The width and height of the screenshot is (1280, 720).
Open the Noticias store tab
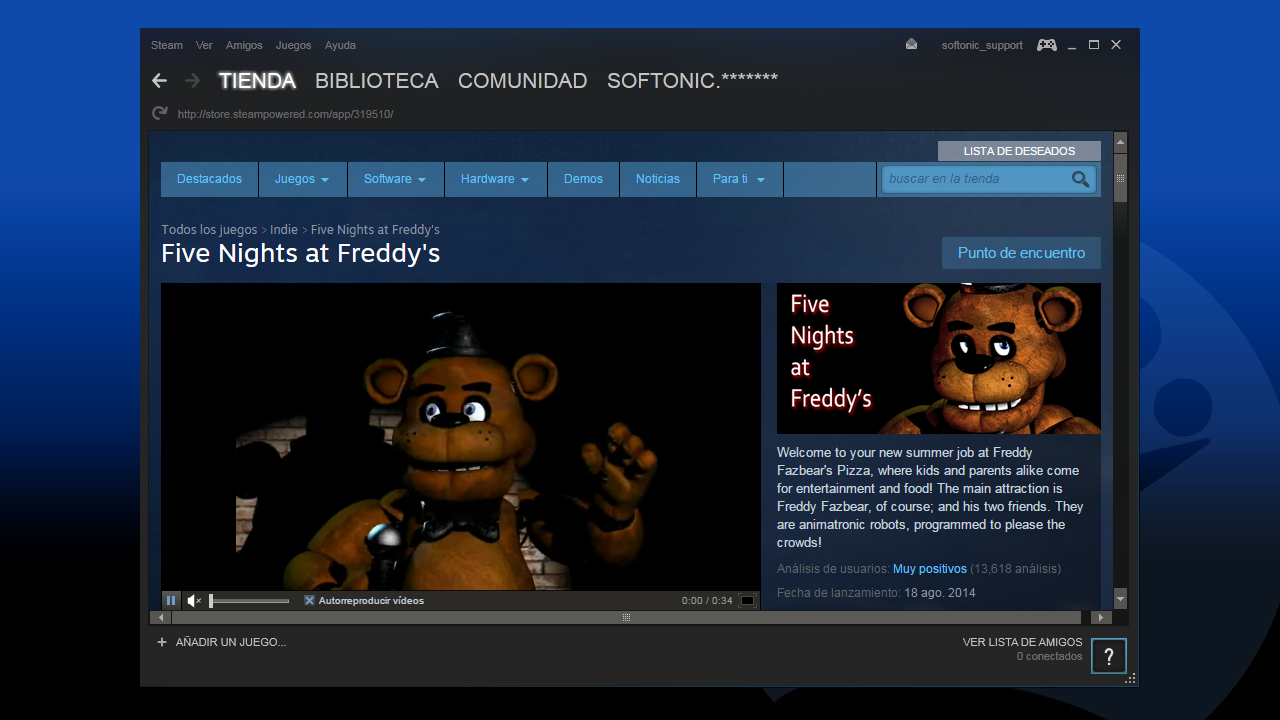[657, 179]
